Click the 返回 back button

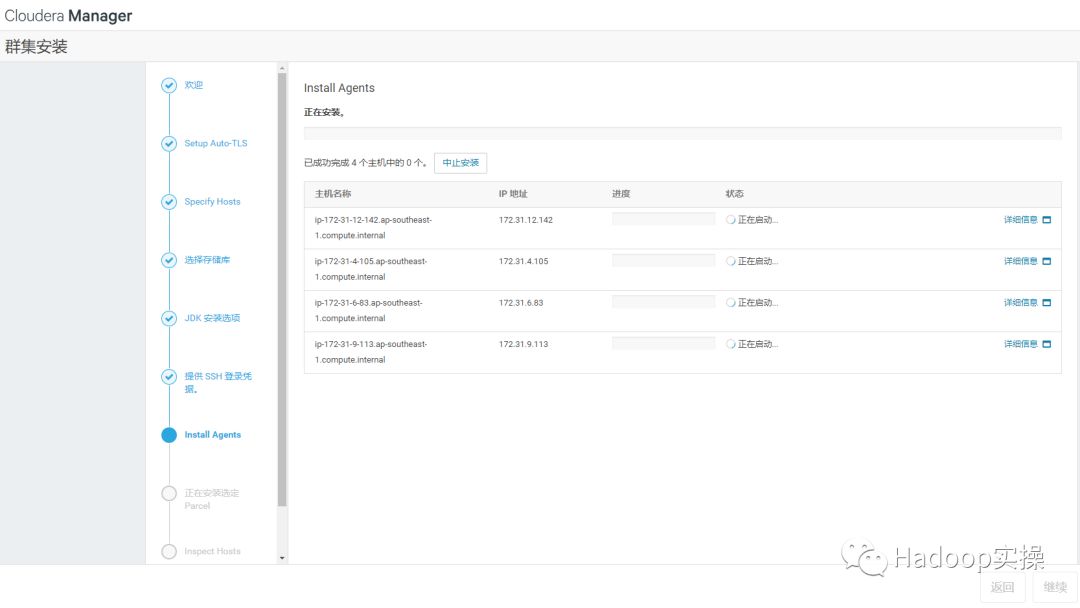[x=1002, y=587]
